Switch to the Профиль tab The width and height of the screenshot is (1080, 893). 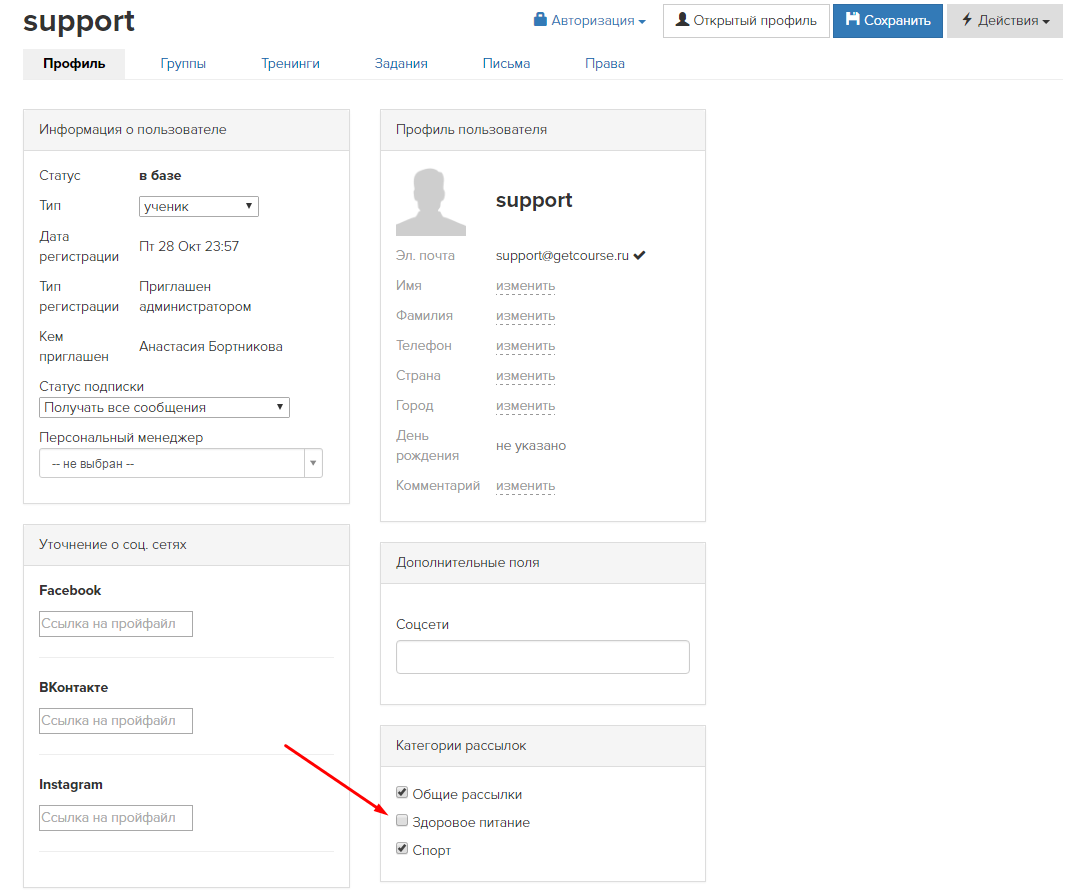pos(74,63)
